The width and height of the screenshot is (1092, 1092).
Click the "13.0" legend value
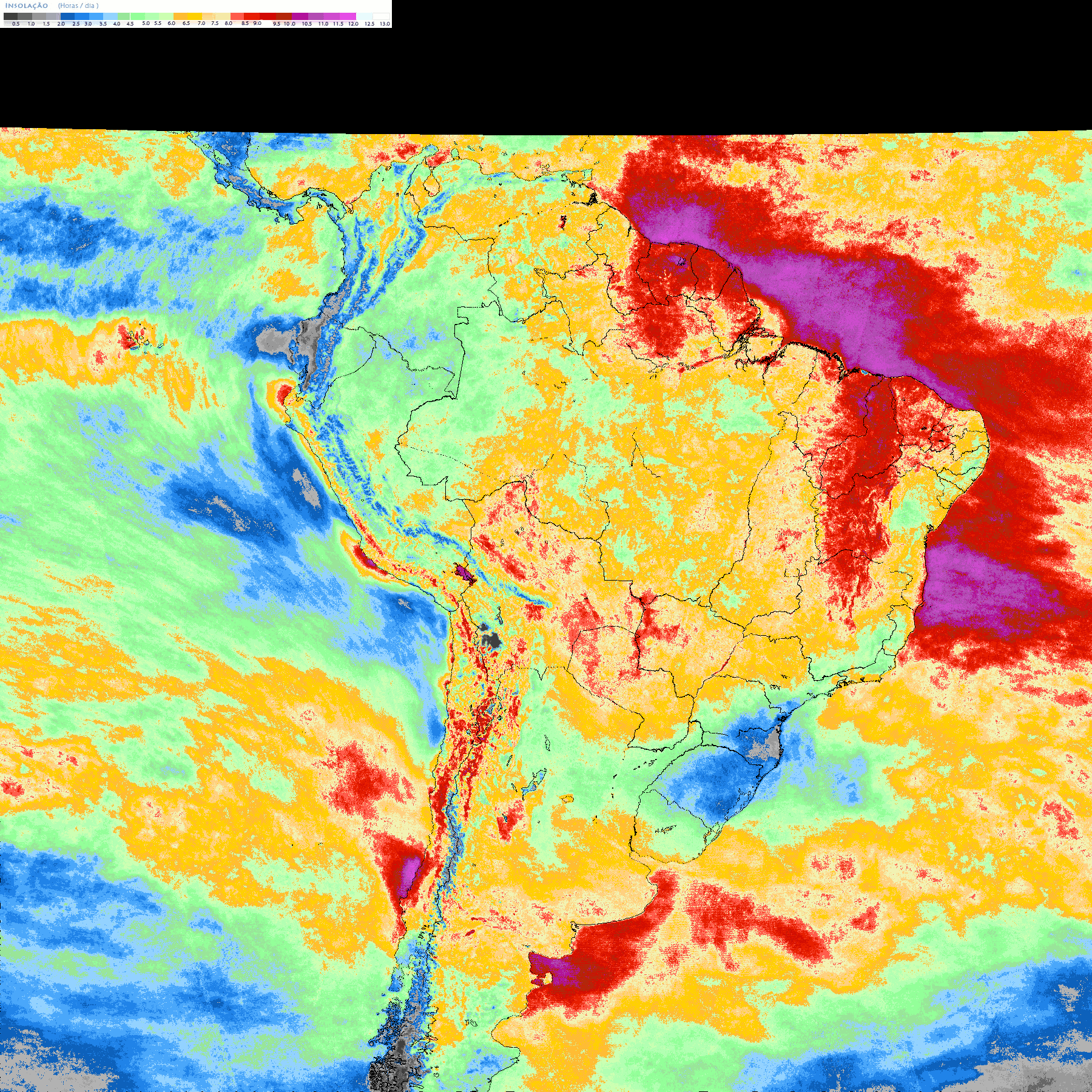pyautogui.click(x=385, y=24)
